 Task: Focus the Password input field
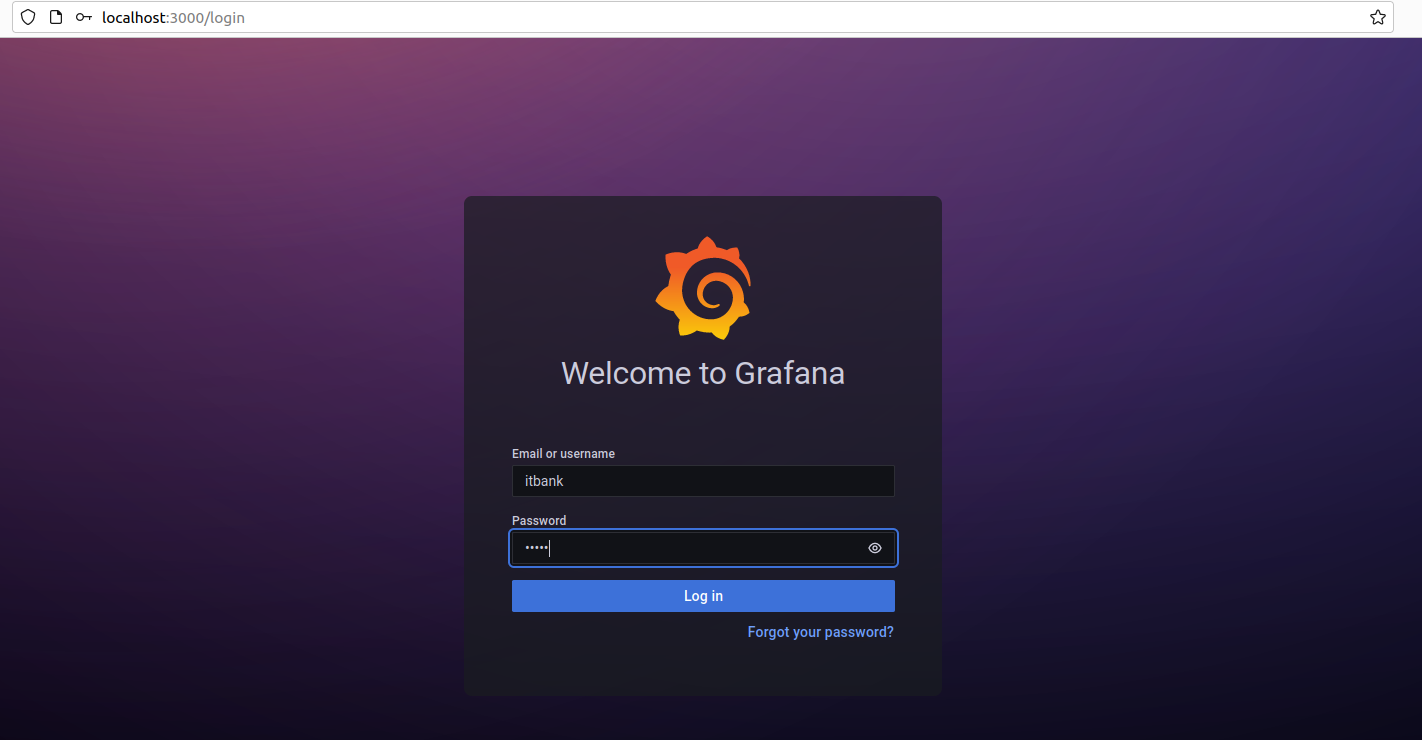703,548
